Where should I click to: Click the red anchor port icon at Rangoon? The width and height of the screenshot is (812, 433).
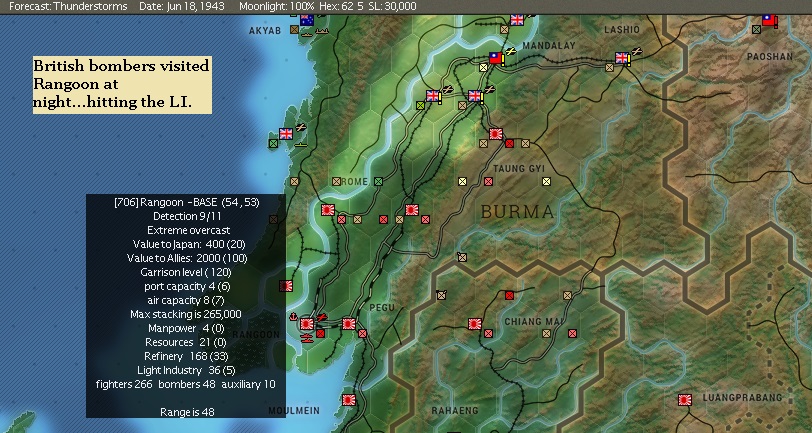[293, 316]
